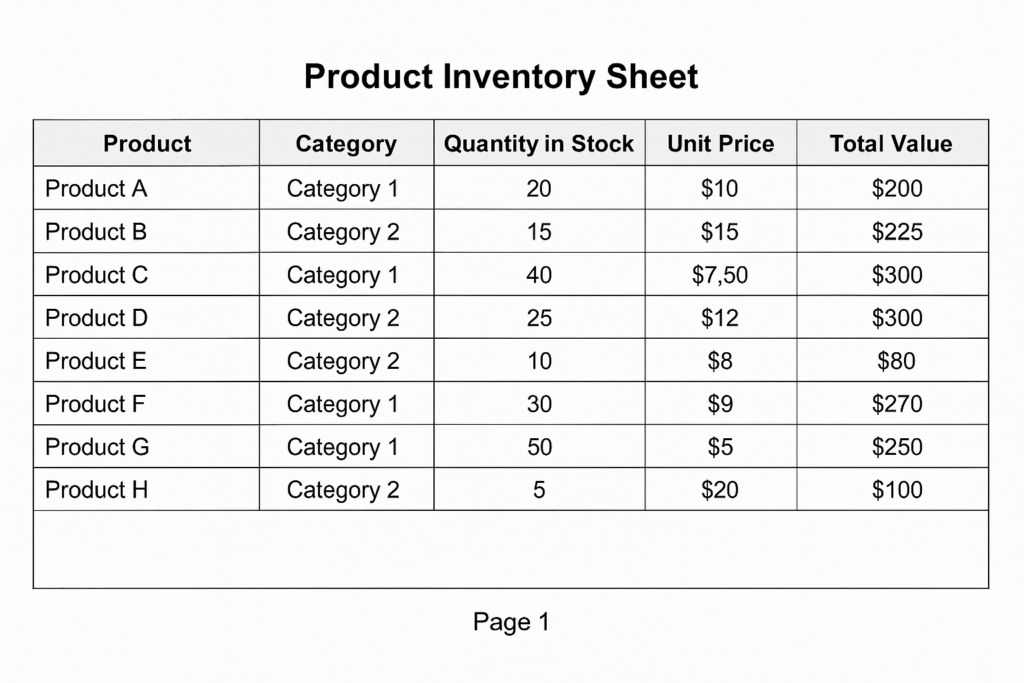Select the Product A cell
Screen dimensions: 1024x683
[x=146, y=188]
